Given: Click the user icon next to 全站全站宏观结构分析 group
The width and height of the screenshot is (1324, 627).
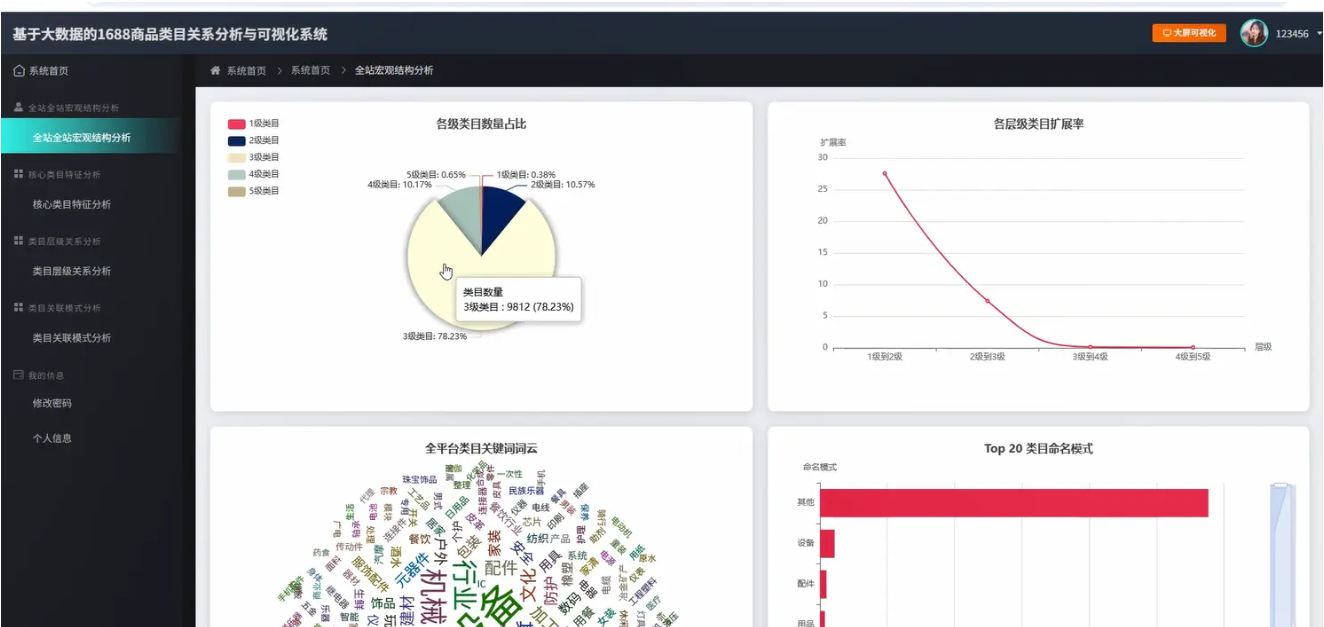Looking at the screenshot, I should pyautogui.click(x=17, y=105).
